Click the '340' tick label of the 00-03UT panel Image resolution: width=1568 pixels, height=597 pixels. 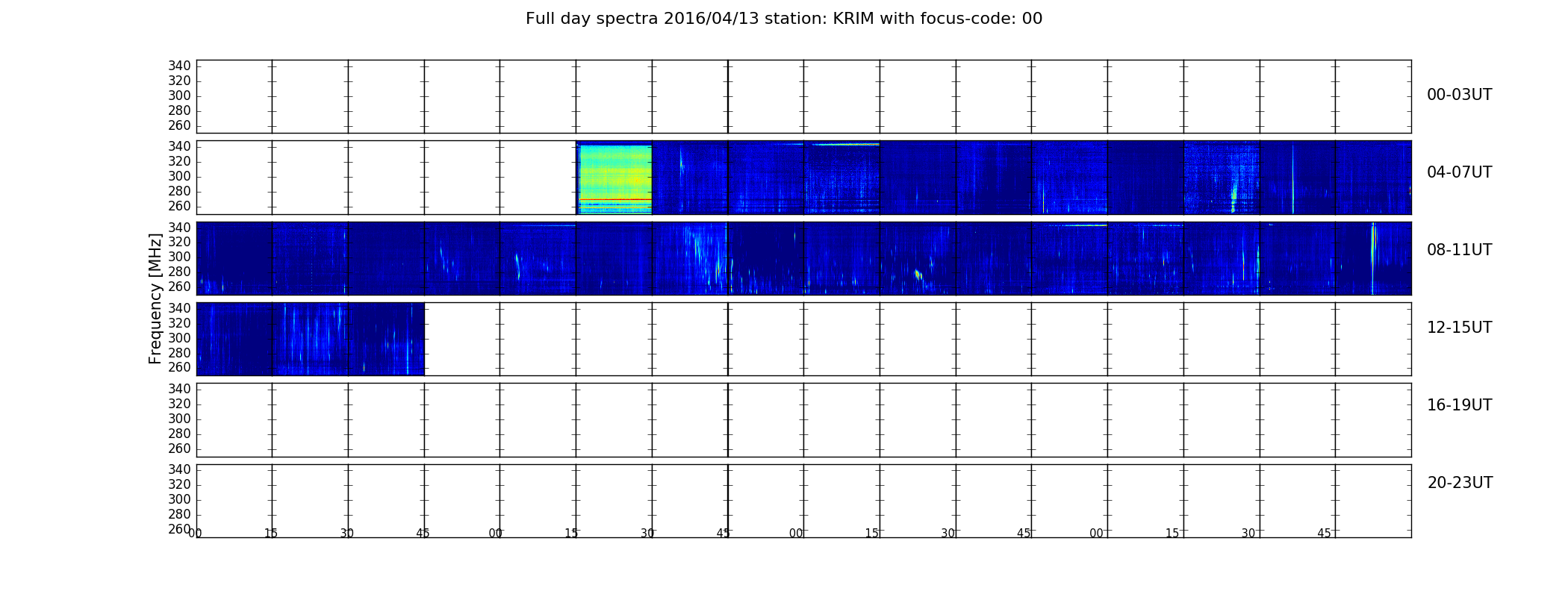click(179, 66)
